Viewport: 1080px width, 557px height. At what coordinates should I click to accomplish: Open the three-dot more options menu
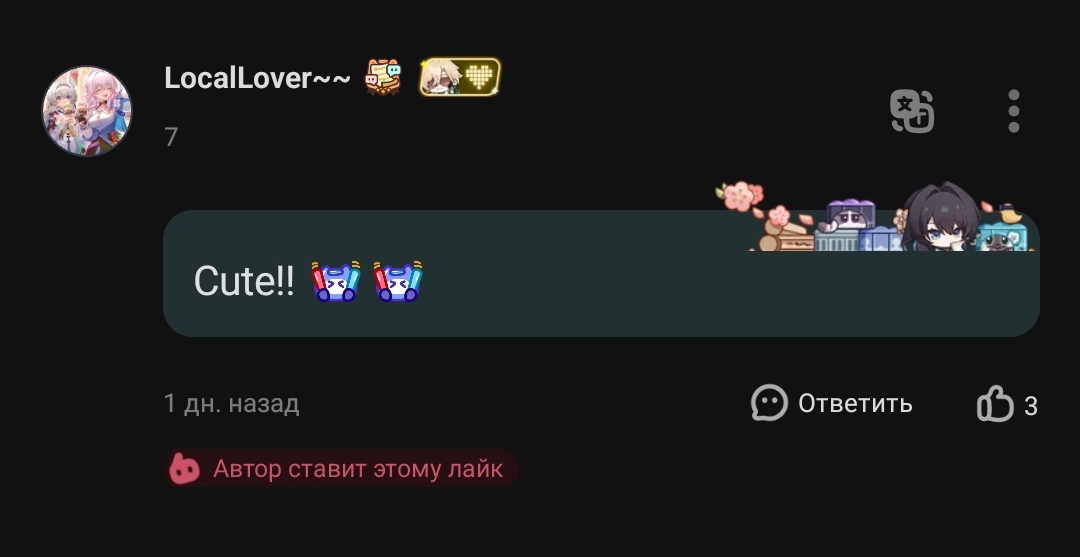1013,111
